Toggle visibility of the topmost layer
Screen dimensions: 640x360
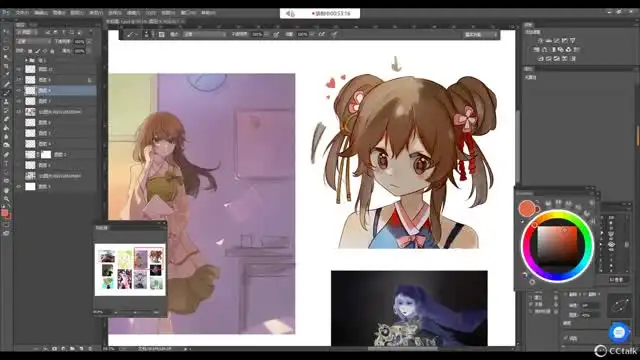coord(19,69)
